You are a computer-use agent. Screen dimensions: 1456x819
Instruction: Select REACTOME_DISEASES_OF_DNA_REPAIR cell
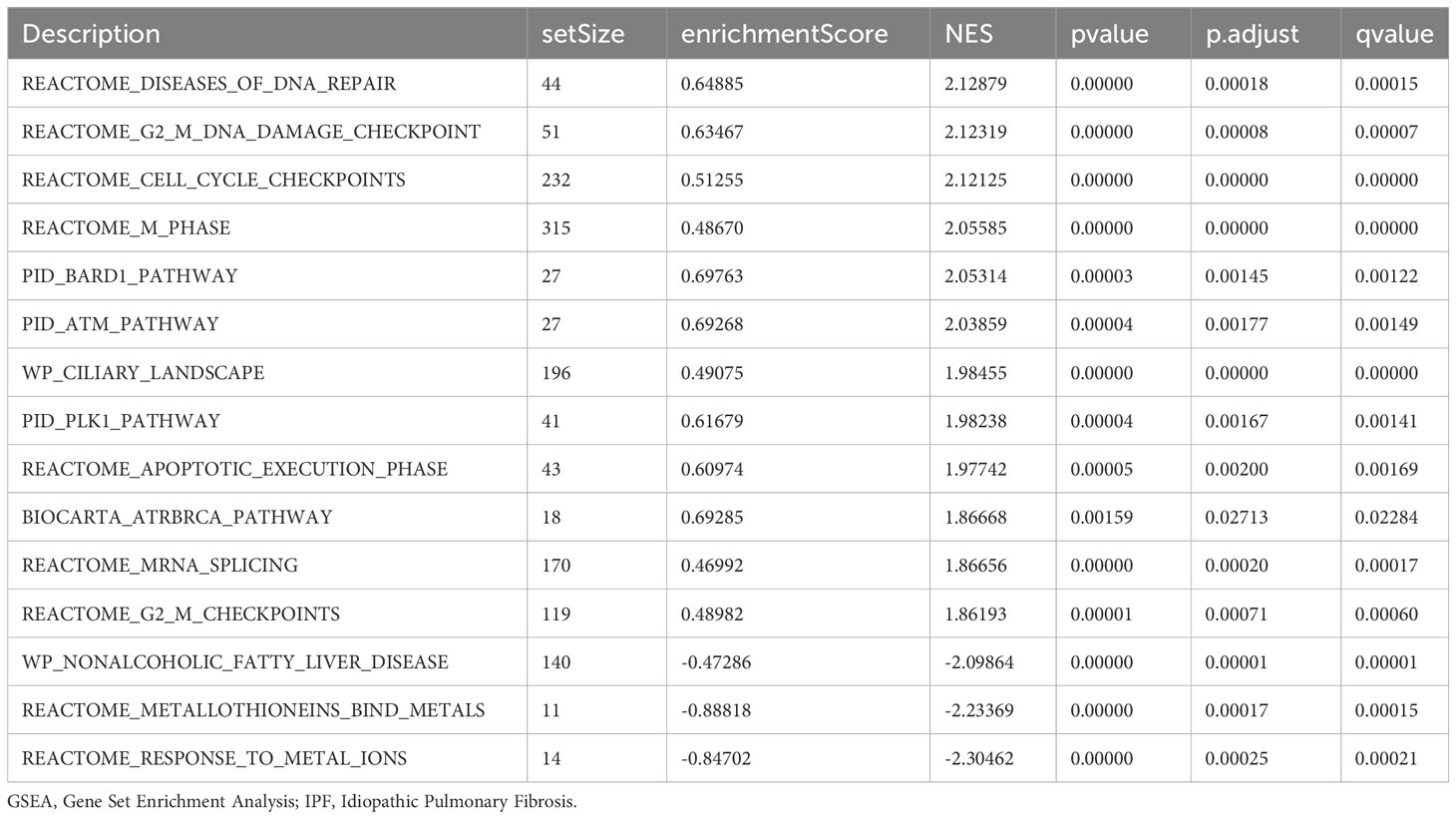coord(267,84)
